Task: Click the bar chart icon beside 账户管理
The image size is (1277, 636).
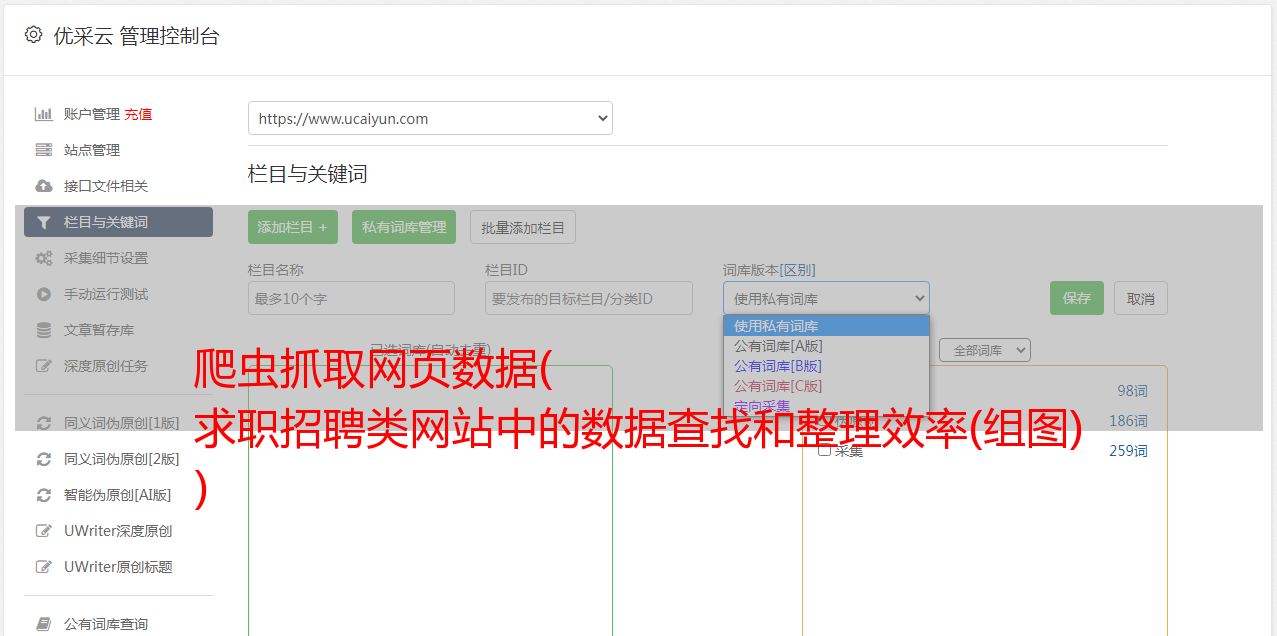Action: click(x=43, y=114)
